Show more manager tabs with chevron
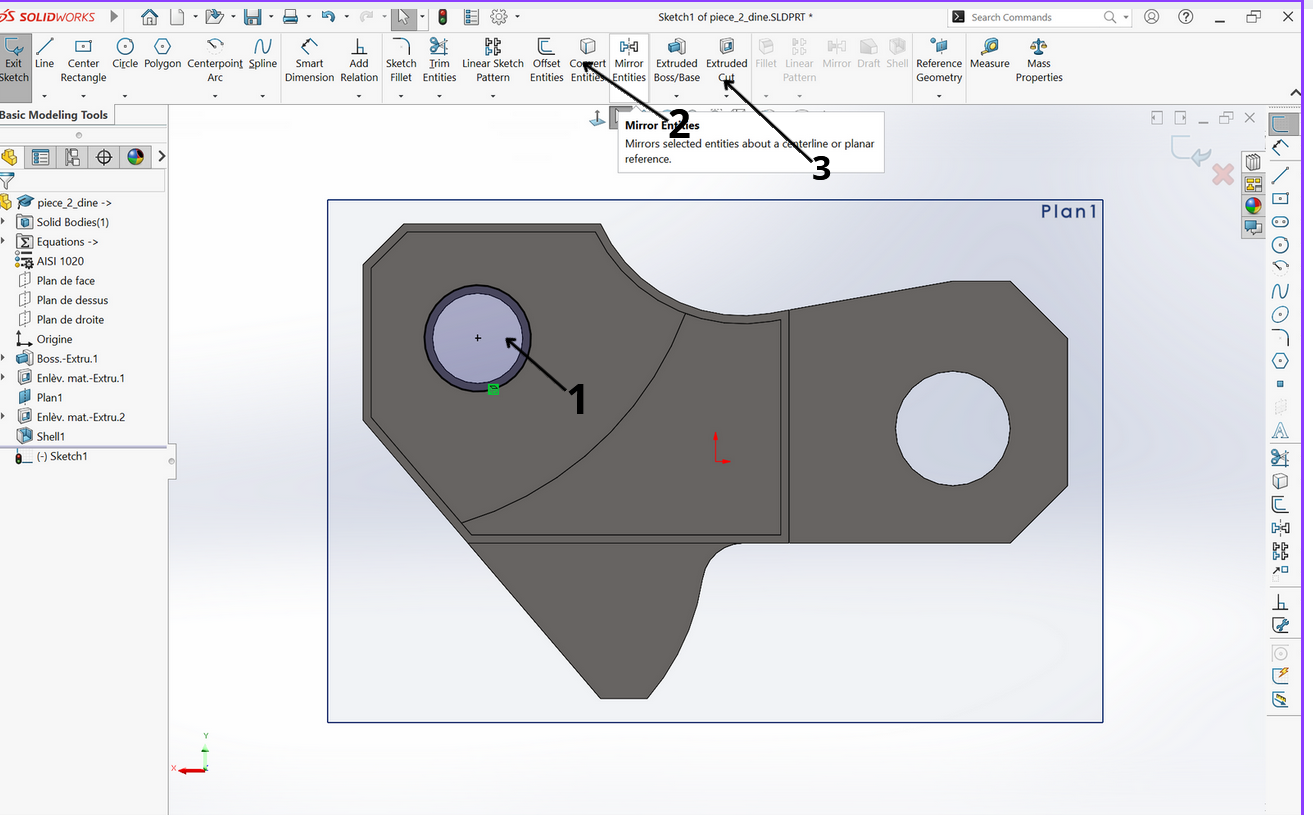This screenshot has height=815, width=1313. tap(162, 156)
